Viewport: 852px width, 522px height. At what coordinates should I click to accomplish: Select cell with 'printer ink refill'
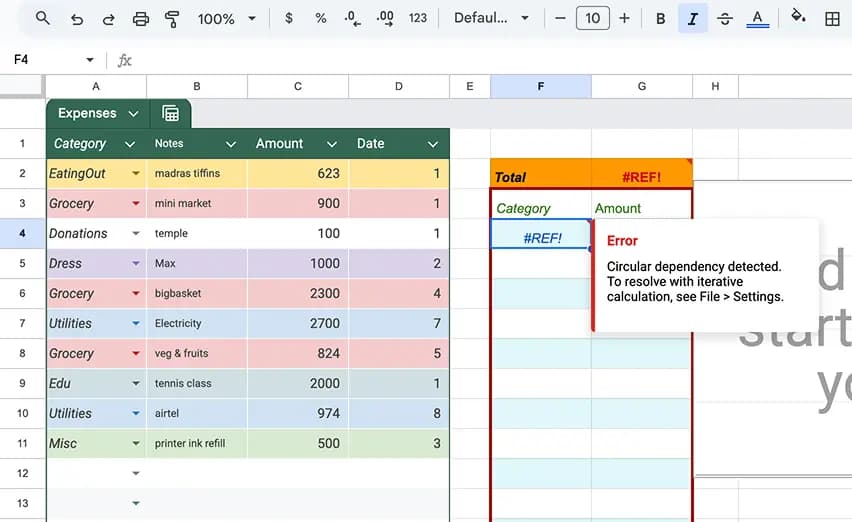point(197,443)
